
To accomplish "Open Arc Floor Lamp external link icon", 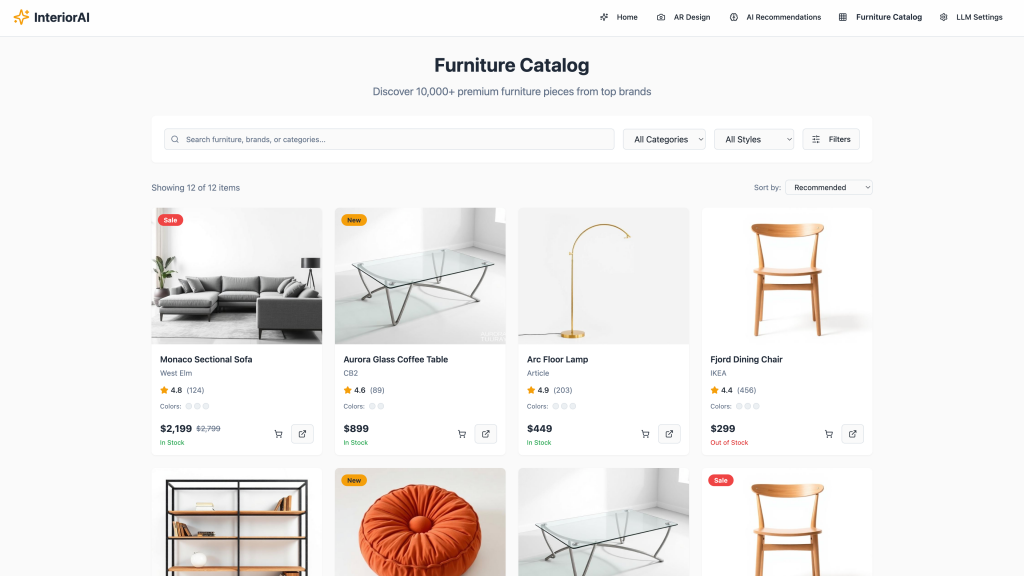I will pos(669,434).
